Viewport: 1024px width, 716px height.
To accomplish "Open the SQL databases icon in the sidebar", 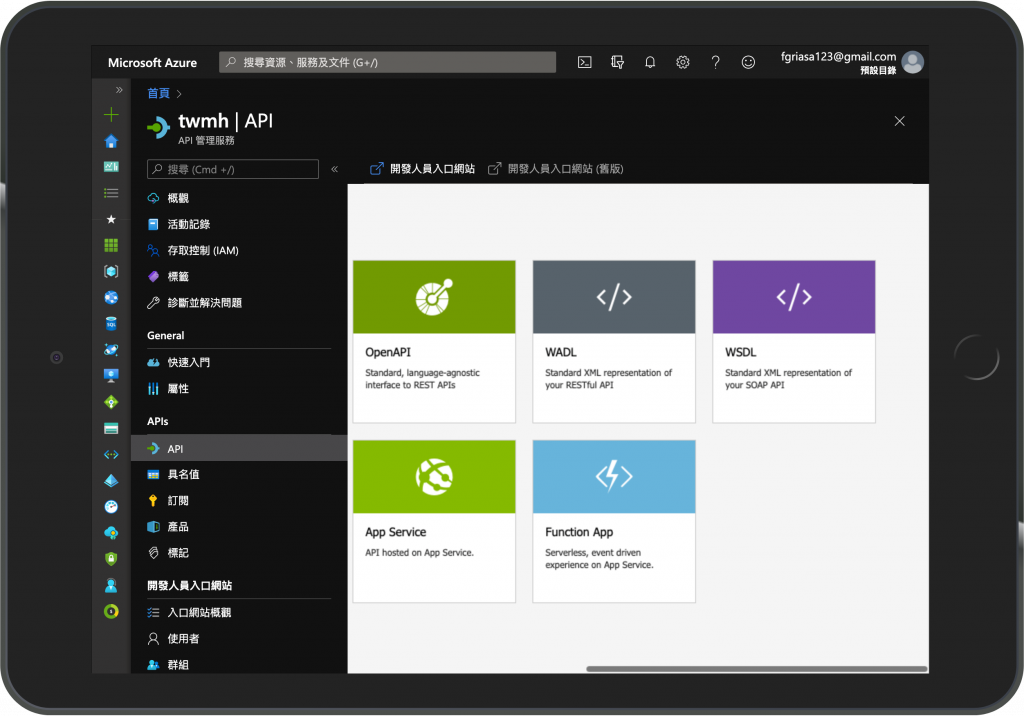I will tap(111, 323).
